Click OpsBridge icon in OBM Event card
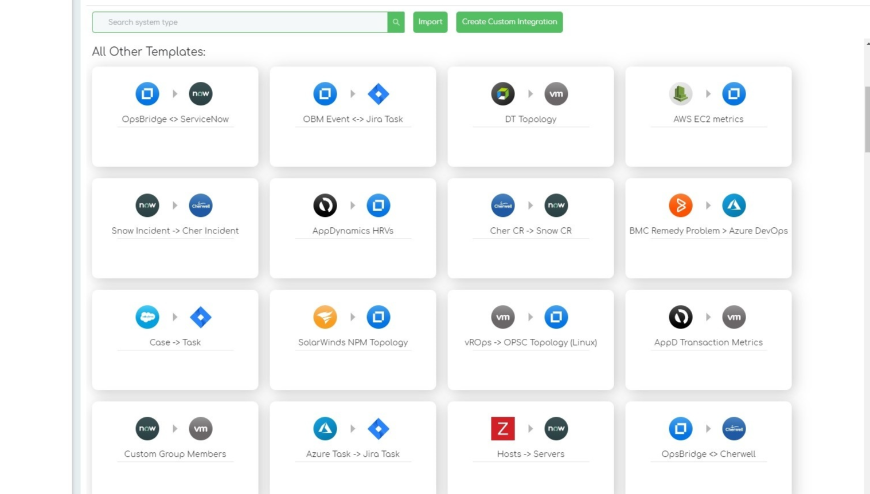The width and height of the screenshot is (870, 494). [x=325, y=94]
